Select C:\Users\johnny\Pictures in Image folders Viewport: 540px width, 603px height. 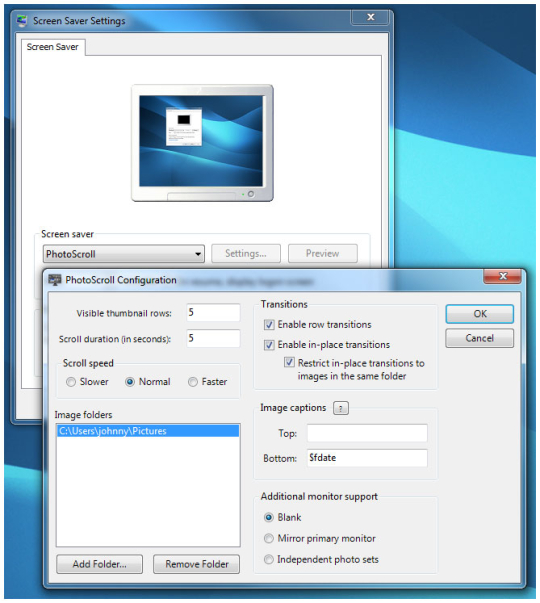coord(148,431)
